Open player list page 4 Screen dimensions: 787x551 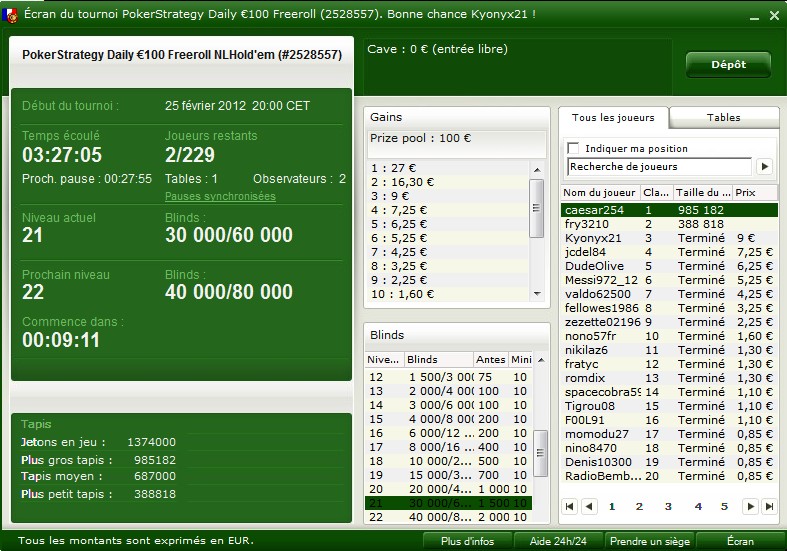pos(698,506)
